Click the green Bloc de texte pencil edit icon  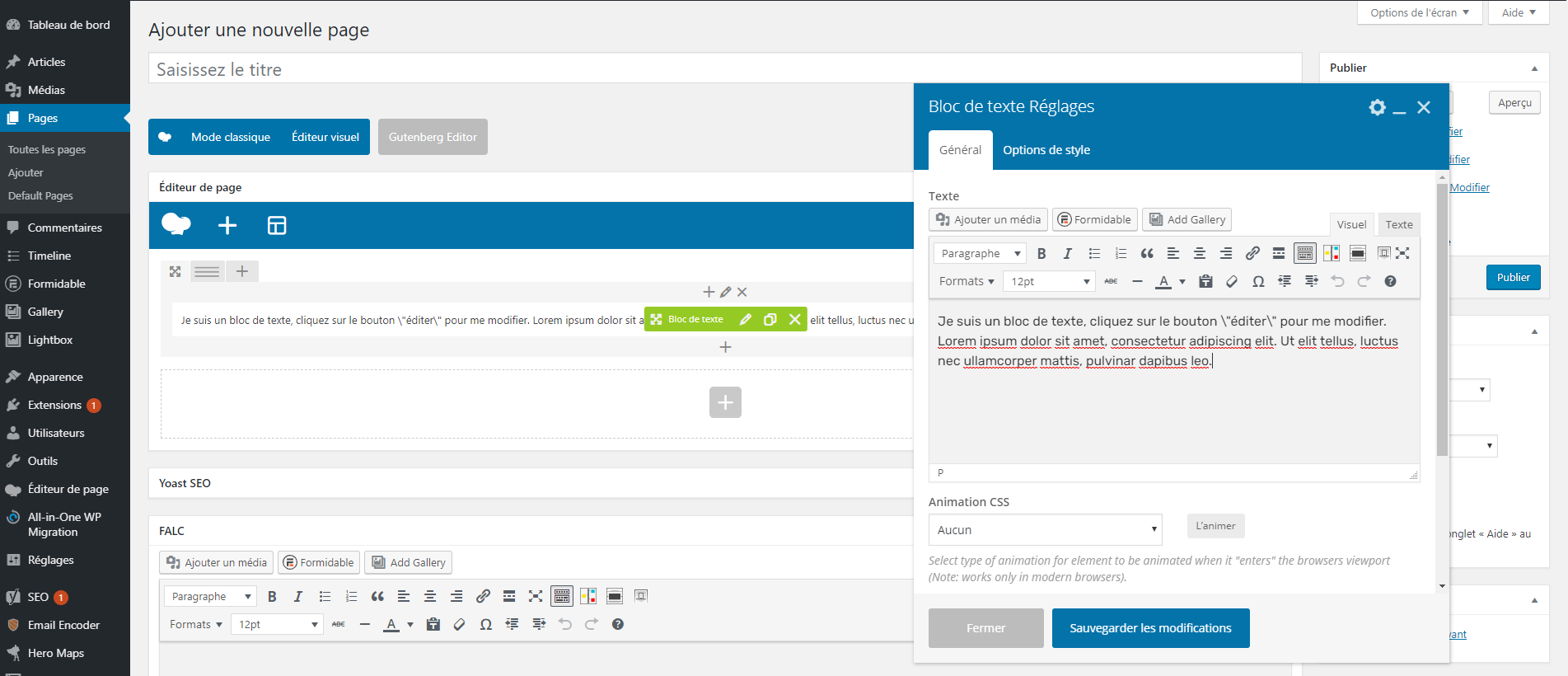click(745, 320)
